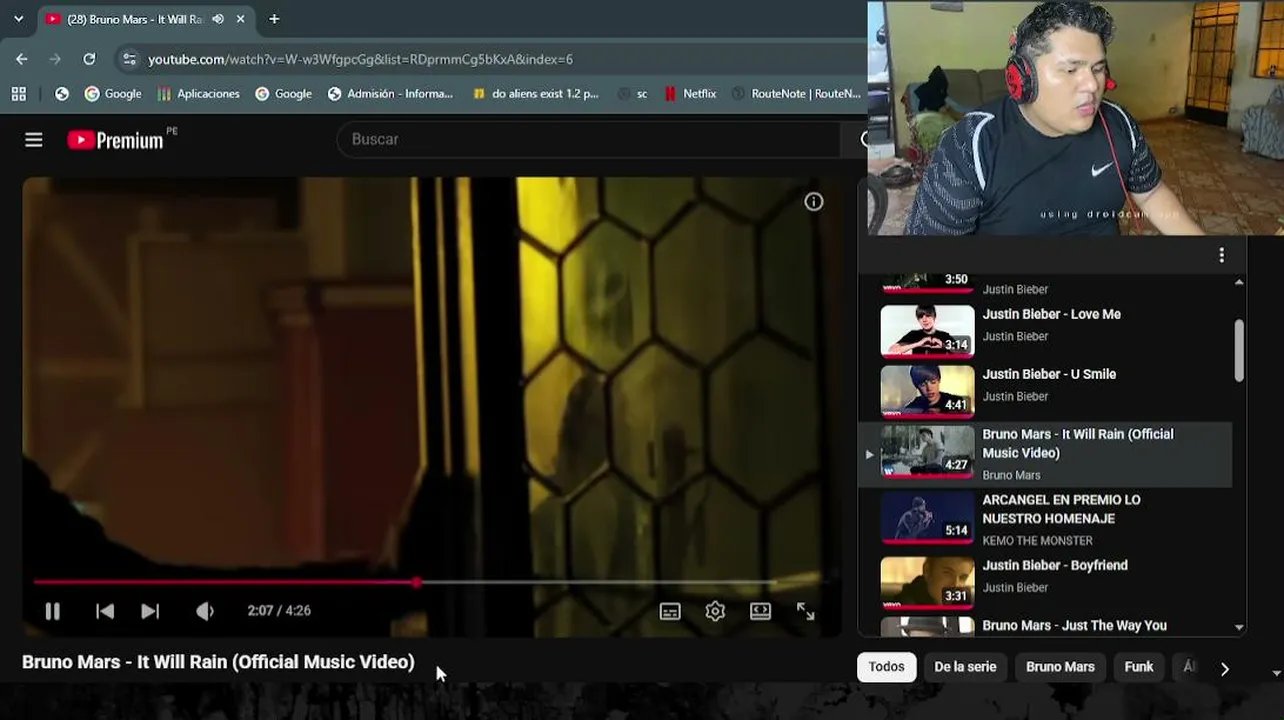Select the Justin Bieber - U Smile title
This screenshot has width=1284, height=720.
point(1049,374)
